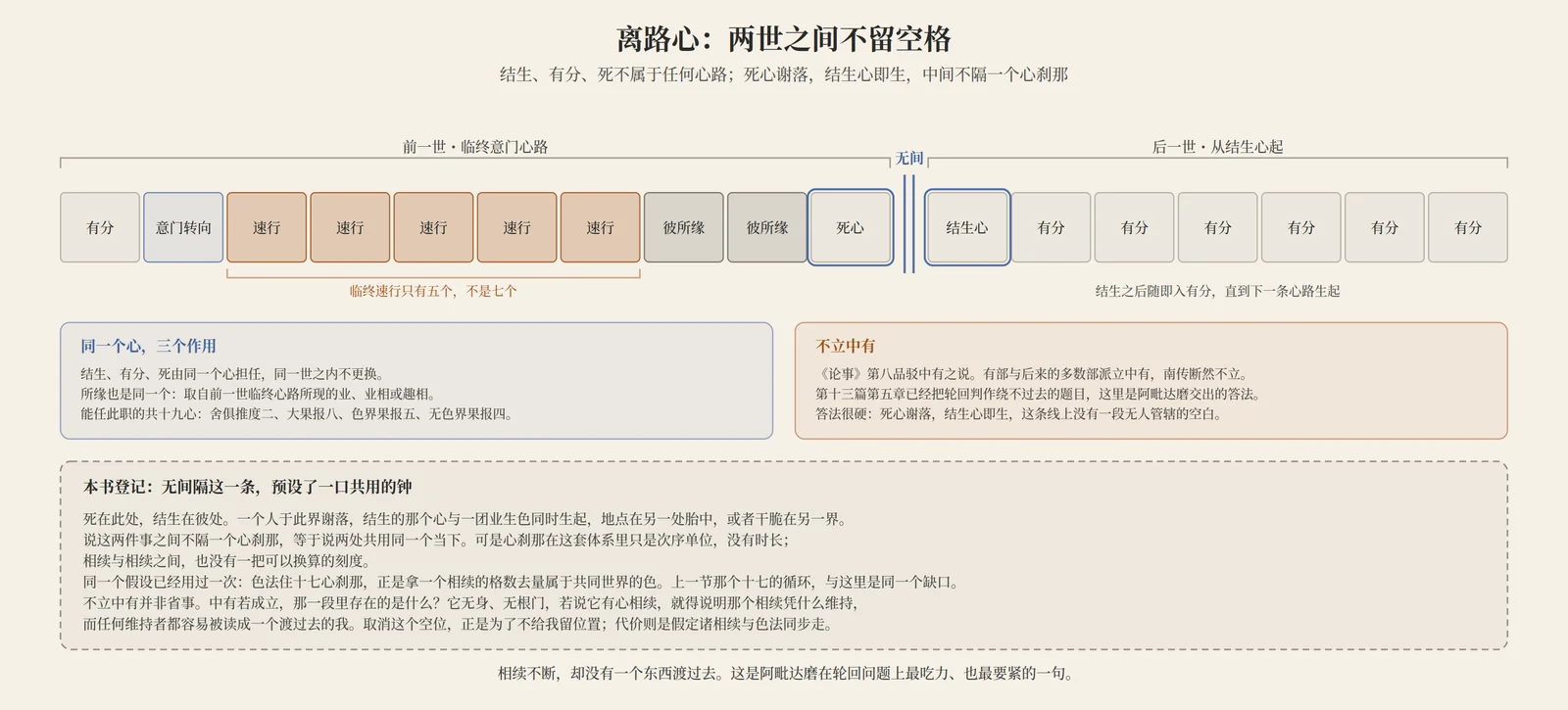Image resolution: width=1568 pixels, height=710 pixels.
Task: Click the line starting 而任何维持者都容易被读成
Action: 460,624
